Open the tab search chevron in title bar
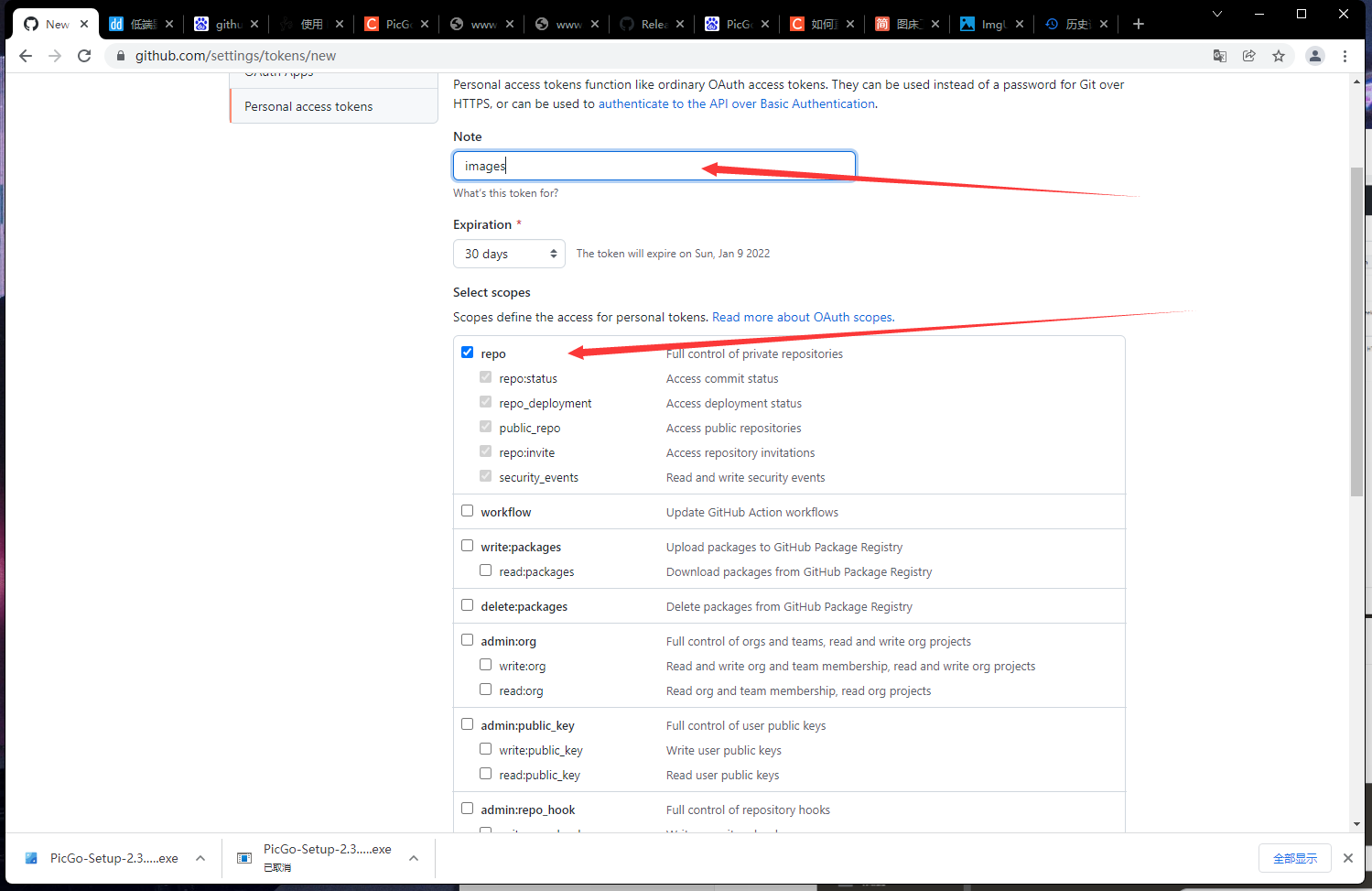The height and width of the screenshot is (891, 1372). [x=1217, y=14]
